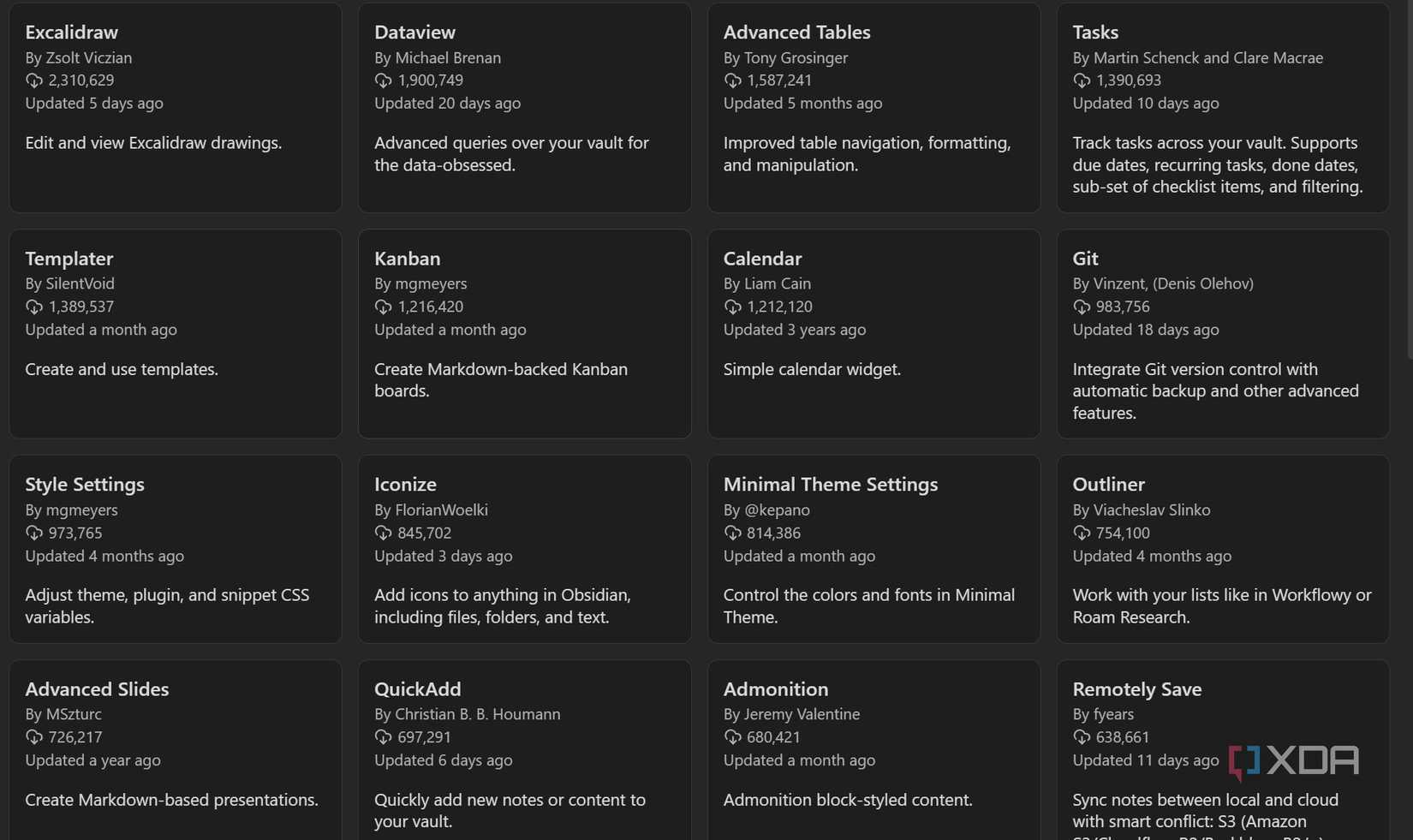Click 'By Christian B. B. Houmann' text
This screenshot has height=840, width=1413.
[468, 714]
